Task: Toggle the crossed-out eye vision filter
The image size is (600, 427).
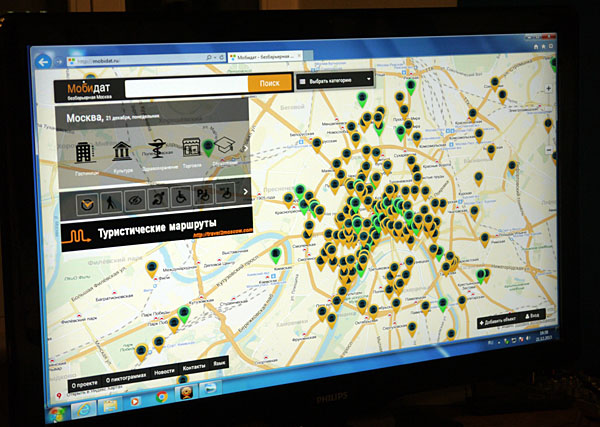Action: pyautogui.click(x=135, y=200)
